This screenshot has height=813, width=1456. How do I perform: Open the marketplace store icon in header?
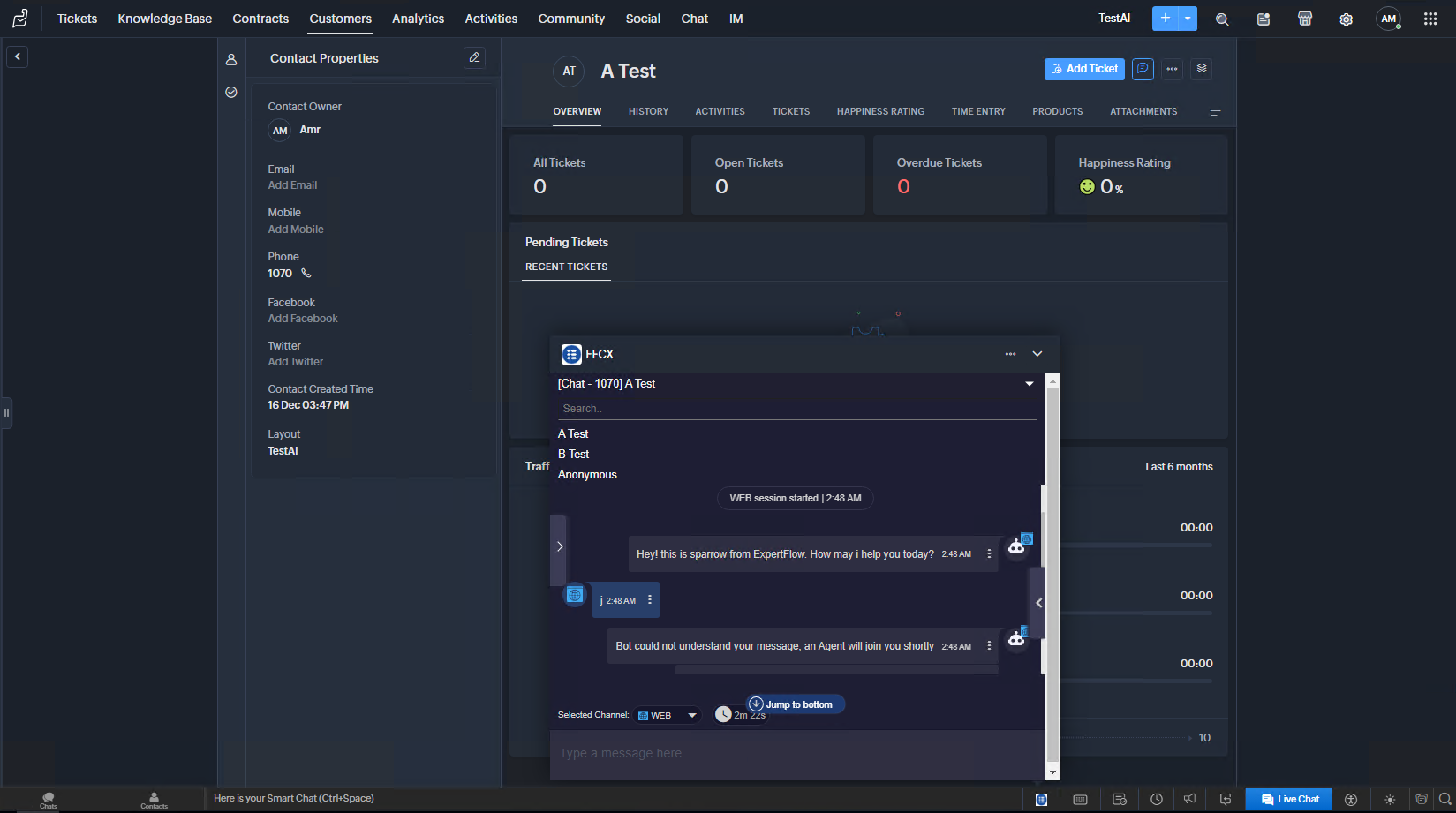point(1305,19)
